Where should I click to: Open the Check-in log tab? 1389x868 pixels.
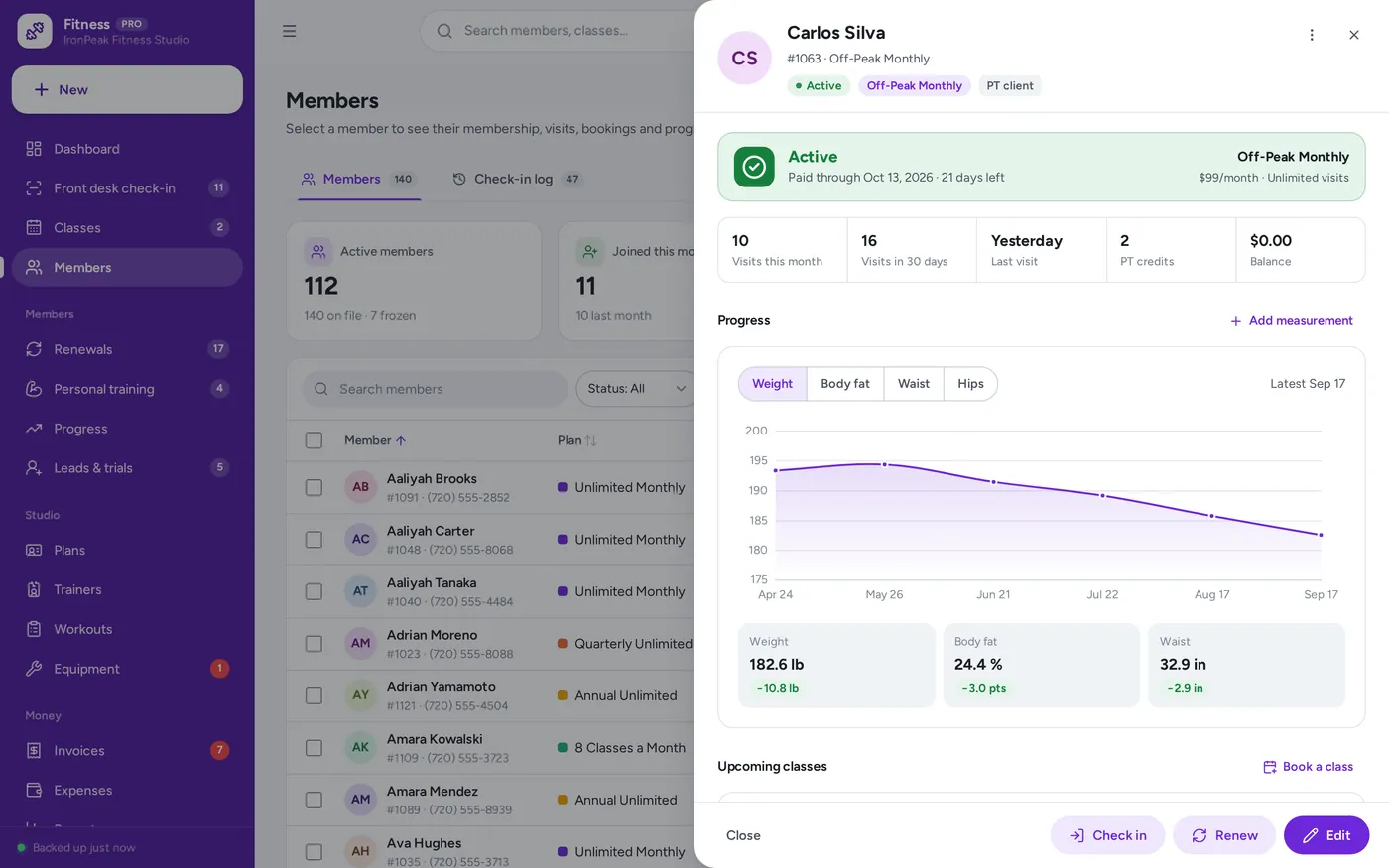pyautogui.click(x=516, y=180)
